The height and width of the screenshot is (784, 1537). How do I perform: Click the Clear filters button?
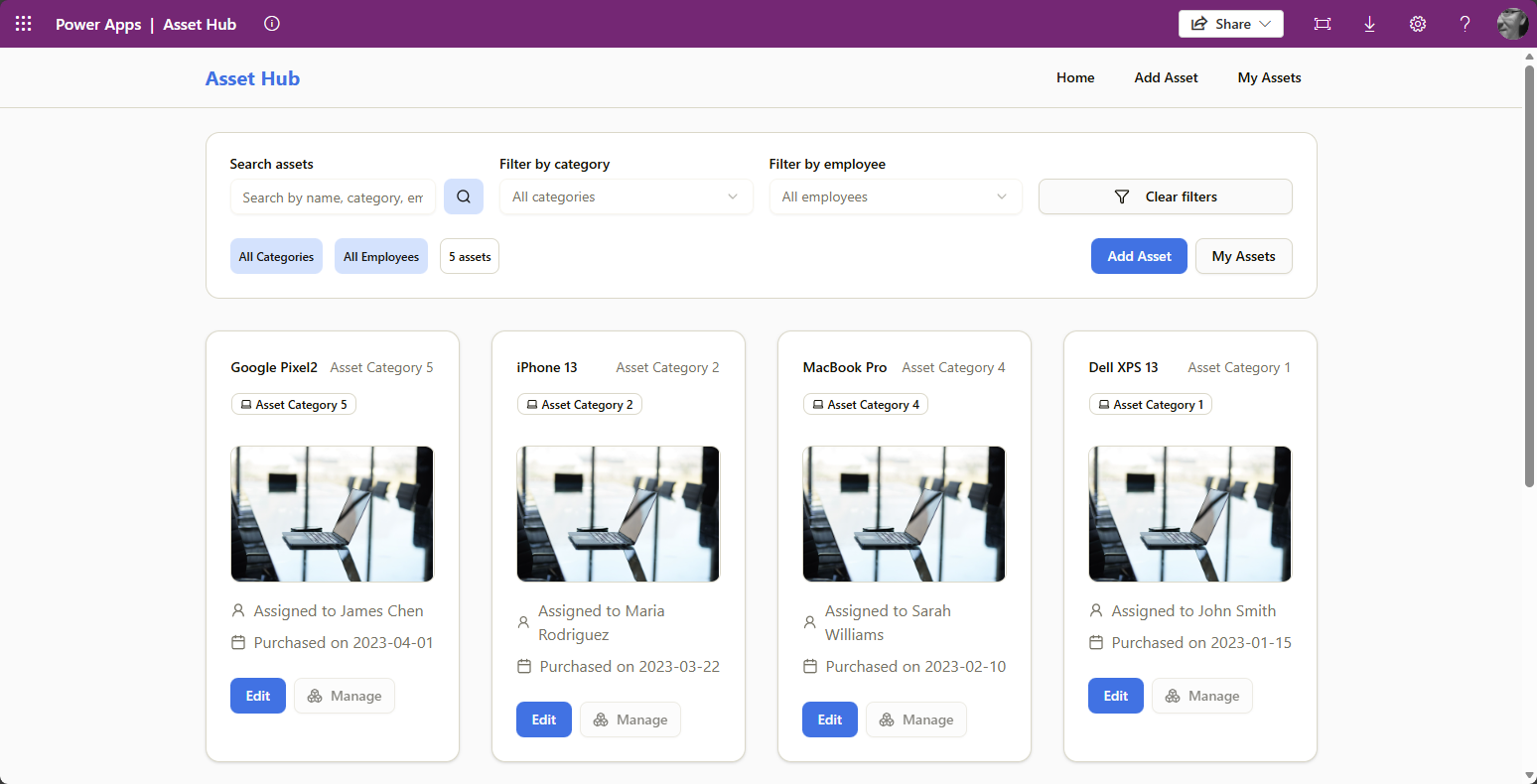[1165, 196]
